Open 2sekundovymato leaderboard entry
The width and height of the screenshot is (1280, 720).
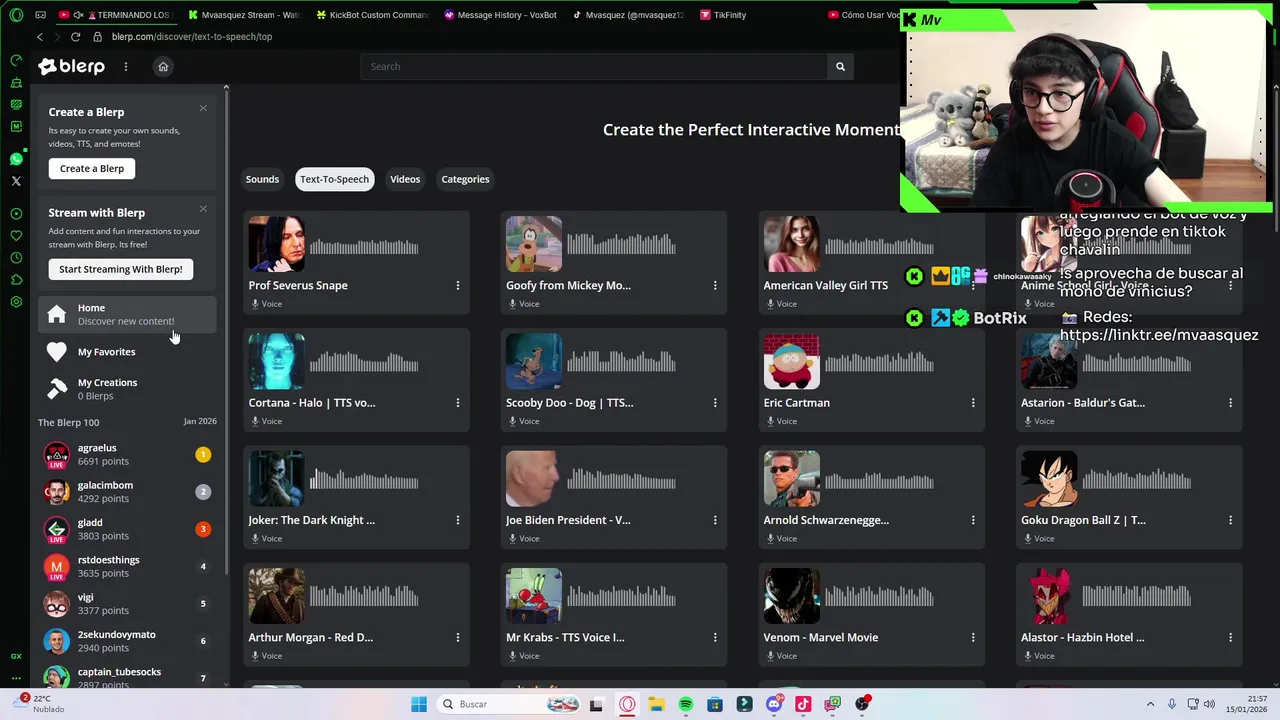[127, 641]
